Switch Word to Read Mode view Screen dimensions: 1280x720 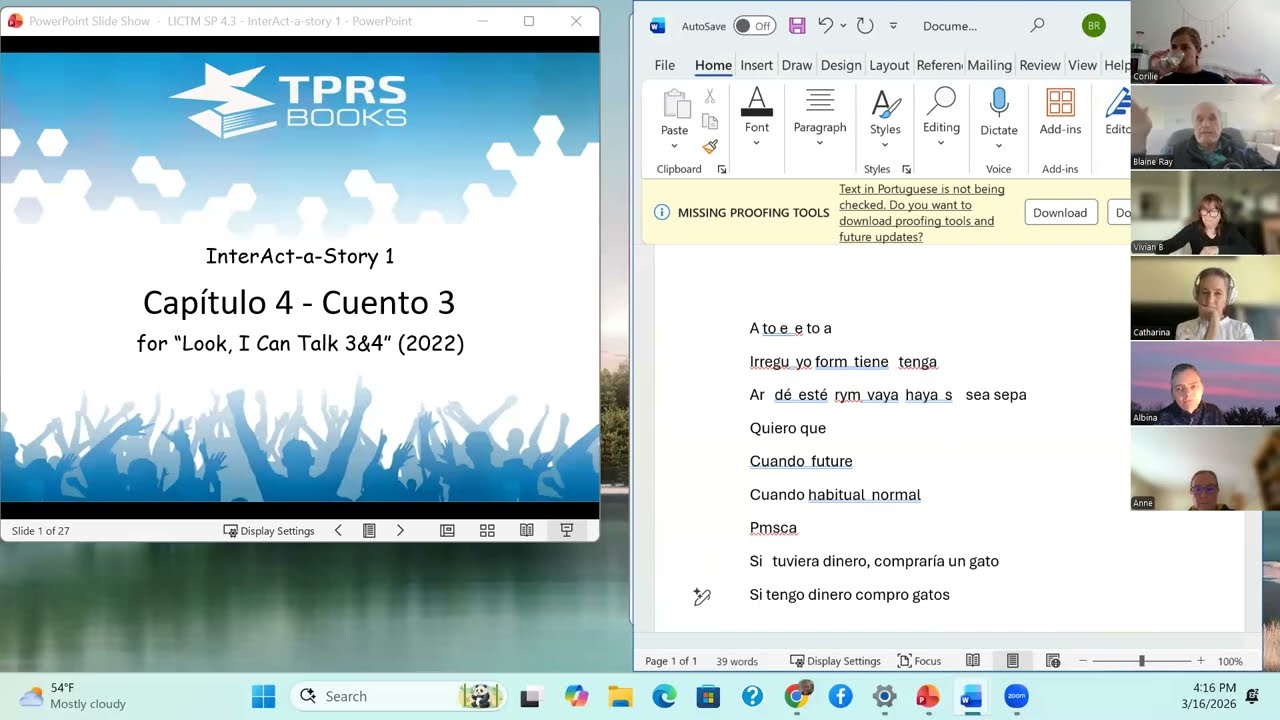(973, 661)
